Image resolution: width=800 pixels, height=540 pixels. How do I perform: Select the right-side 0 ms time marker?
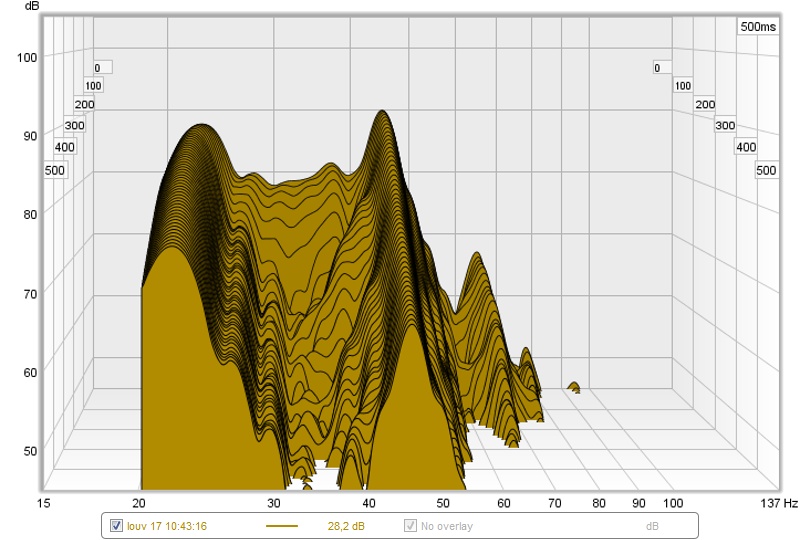click(657, 68)
